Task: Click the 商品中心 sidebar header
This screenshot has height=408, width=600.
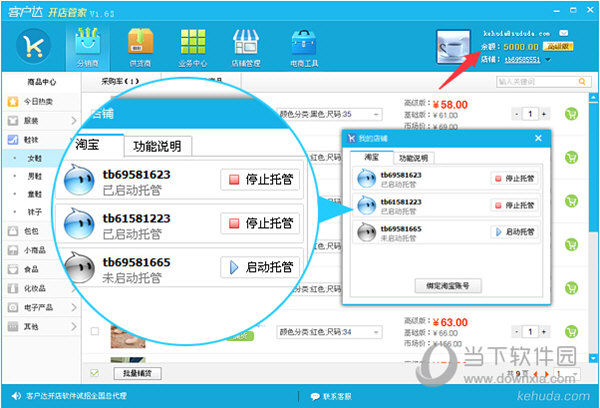Action: pyautogui.click(x=41, y=82)
